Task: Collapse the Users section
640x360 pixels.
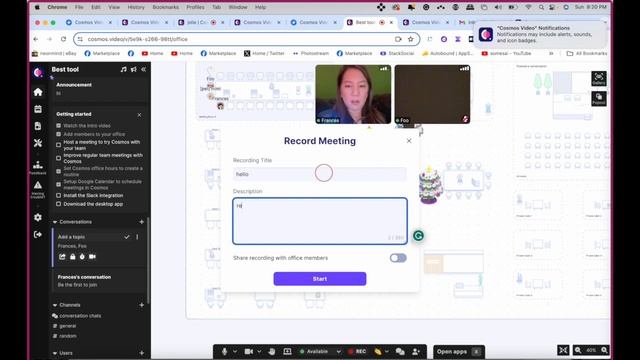Action: (x=55, y=353)
